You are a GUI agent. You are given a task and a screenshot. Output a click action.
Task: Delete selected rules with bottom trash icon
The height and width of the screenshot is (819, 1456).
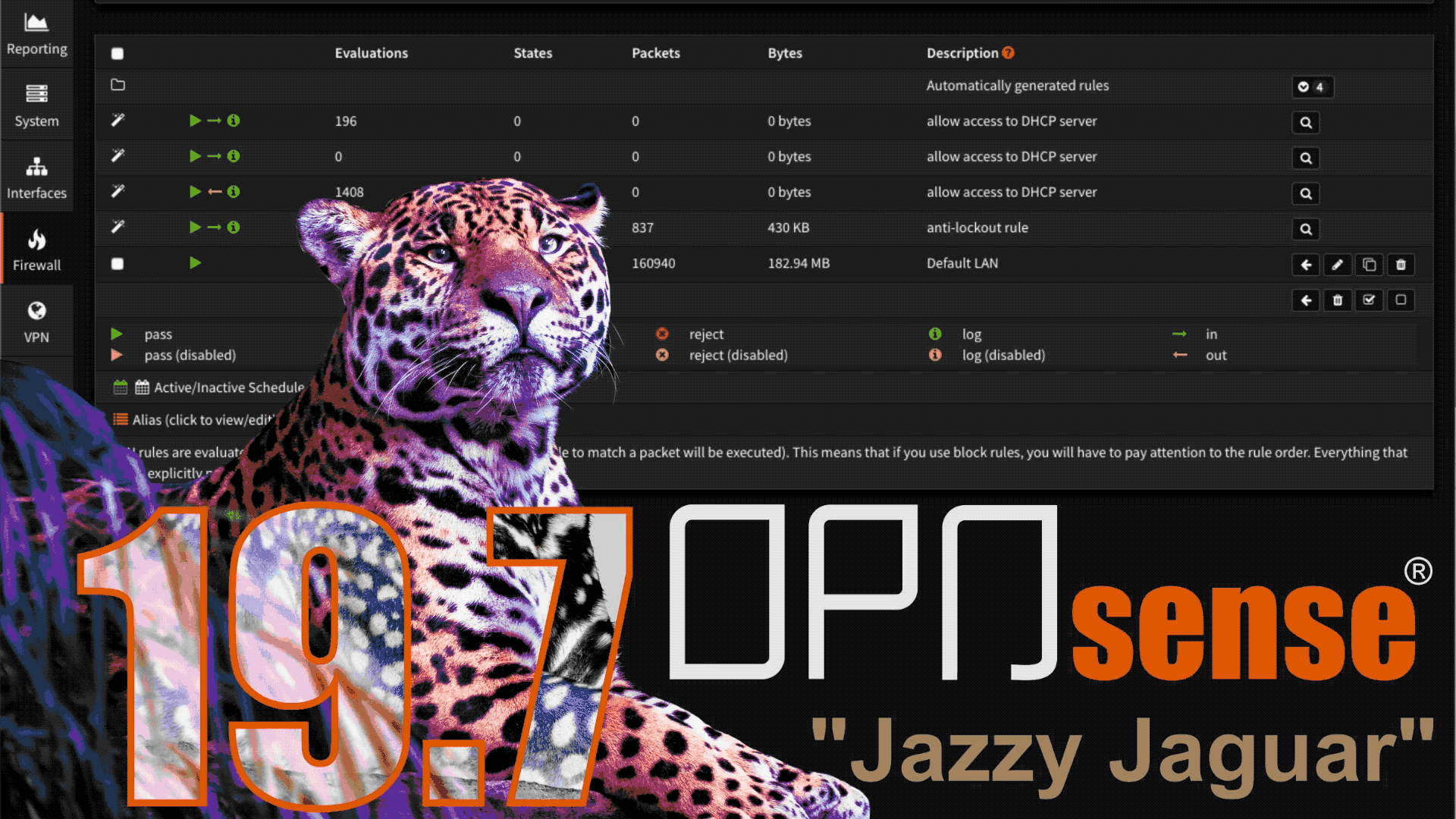[x=1338, y=300]
